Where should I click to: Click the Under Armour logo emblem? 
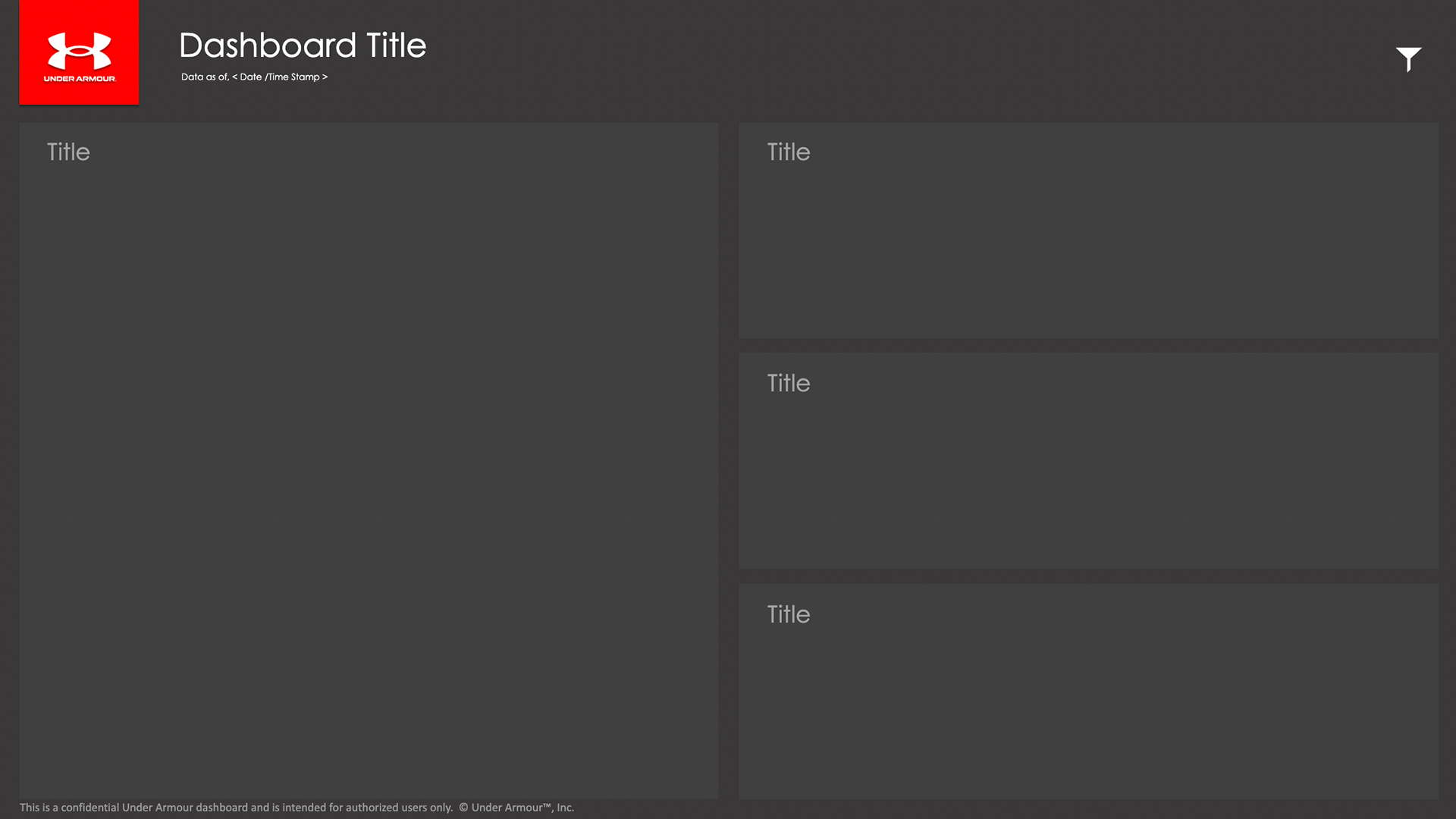tap(79, 51)
